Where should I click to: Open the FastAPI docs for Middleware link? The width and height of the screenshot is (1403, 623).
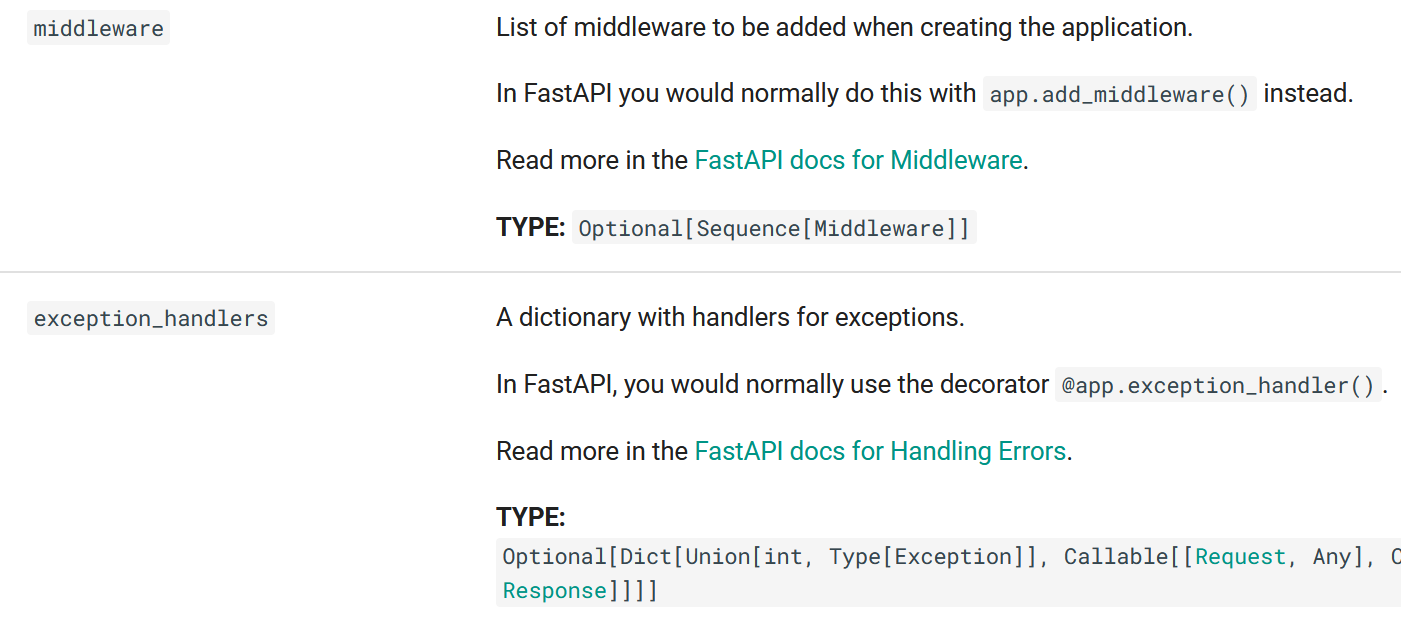tap(858, 160)
